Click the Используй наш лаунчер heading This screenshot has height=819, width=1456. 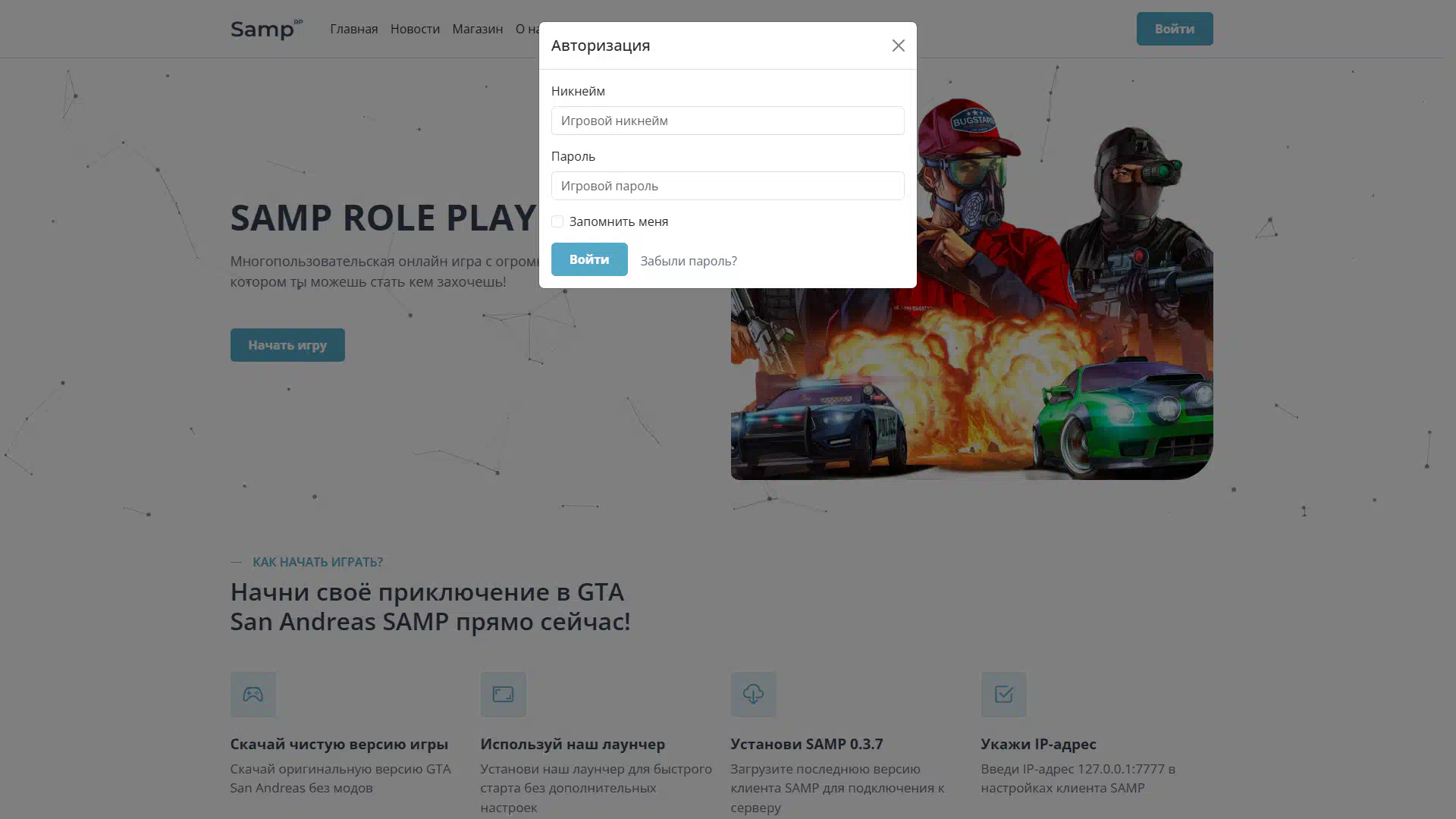[x=572, y=744]
